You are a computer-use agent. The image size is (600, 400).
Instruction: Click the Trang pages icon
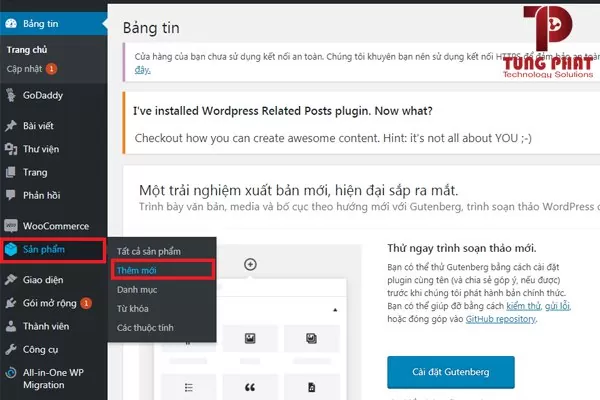11,172
